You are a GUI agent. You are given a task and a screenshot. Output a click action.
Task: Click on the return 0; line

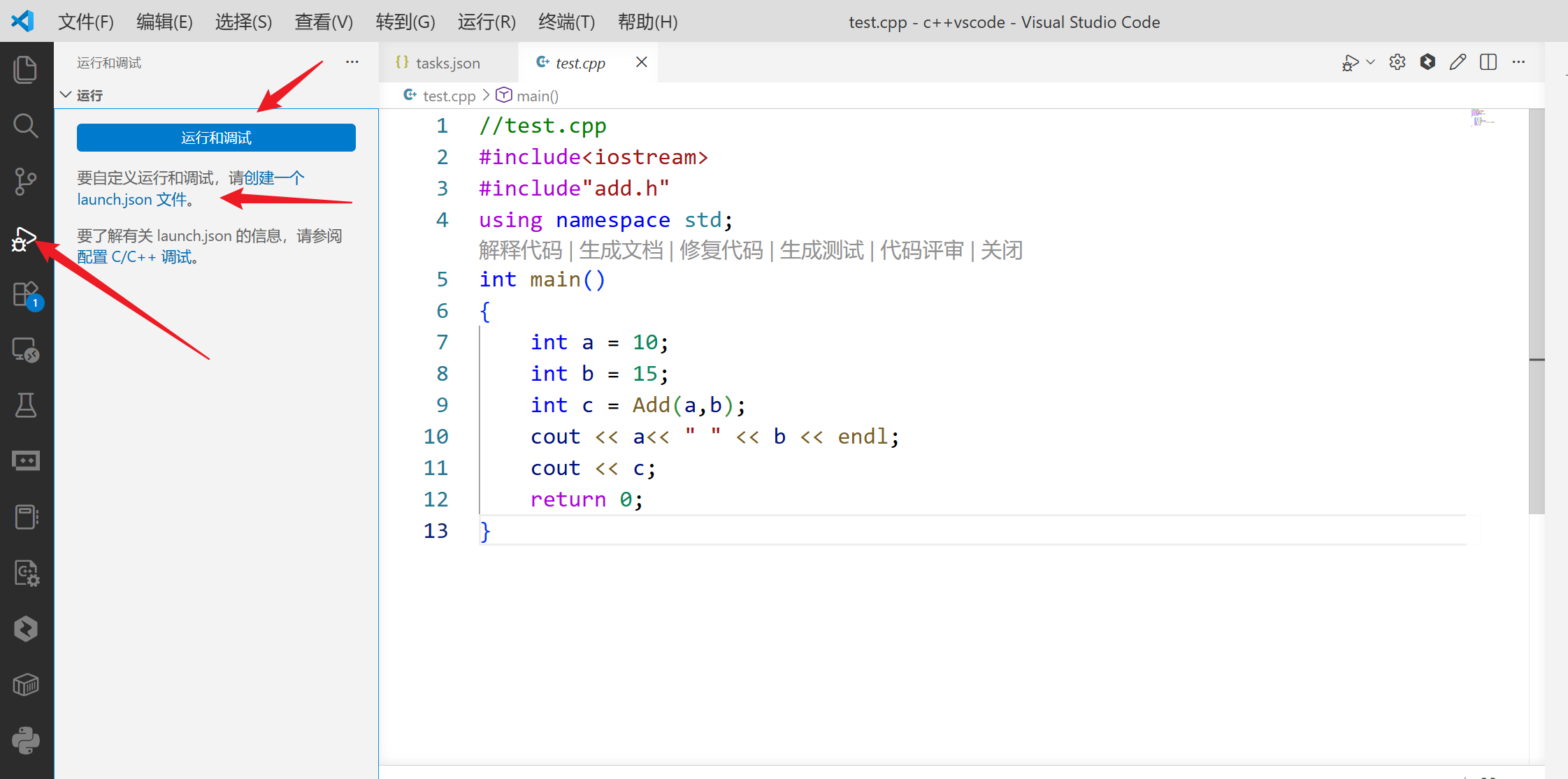pos(587,500)
